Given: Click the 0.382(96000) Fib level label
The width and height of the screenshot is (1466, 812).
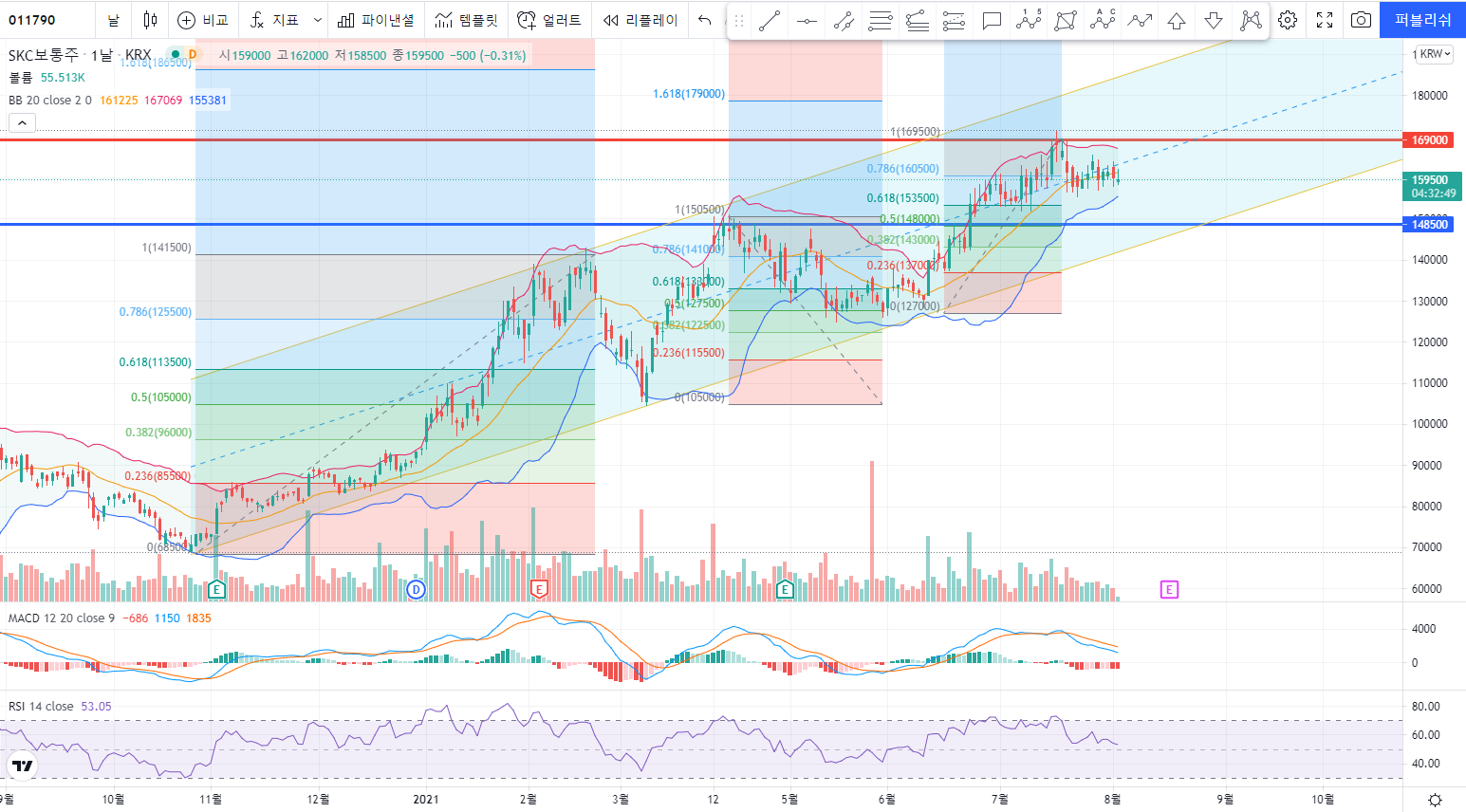Looking at the screenshot, I should 158,433.
